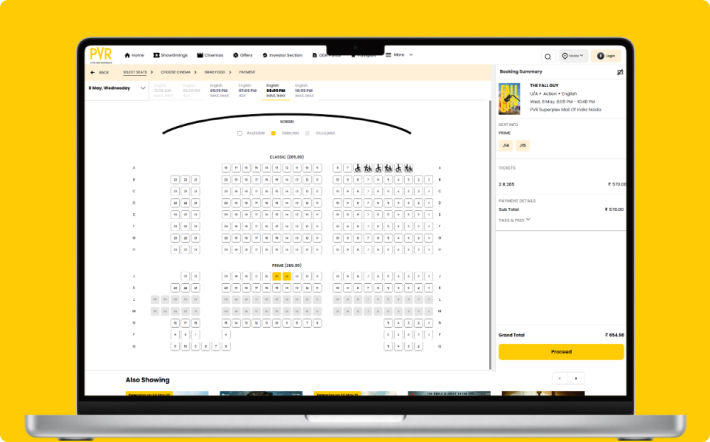710x442 pixels.
Task: Select the last wheelchair seat in row A
Action: coord(408,167)
